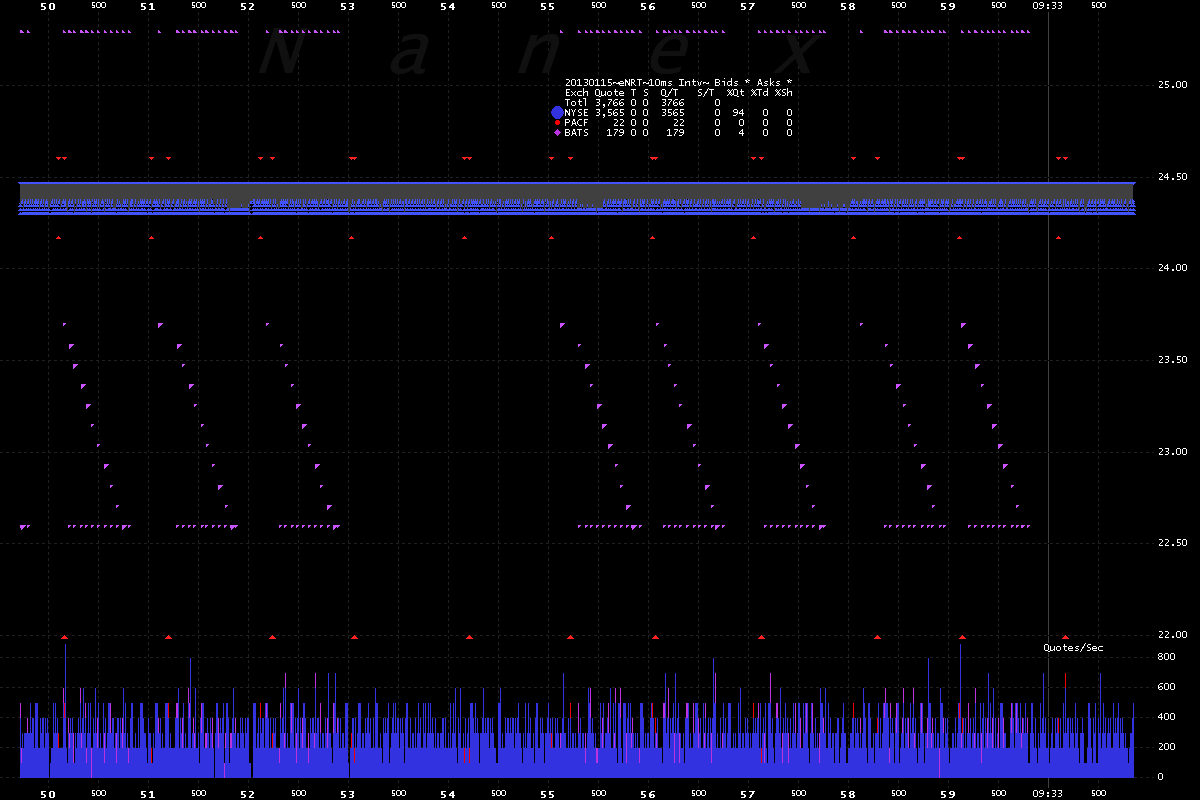Screen dimensions: 1200x800
Task: Click second 53 on the top time axis
Action: click(347, 6)
